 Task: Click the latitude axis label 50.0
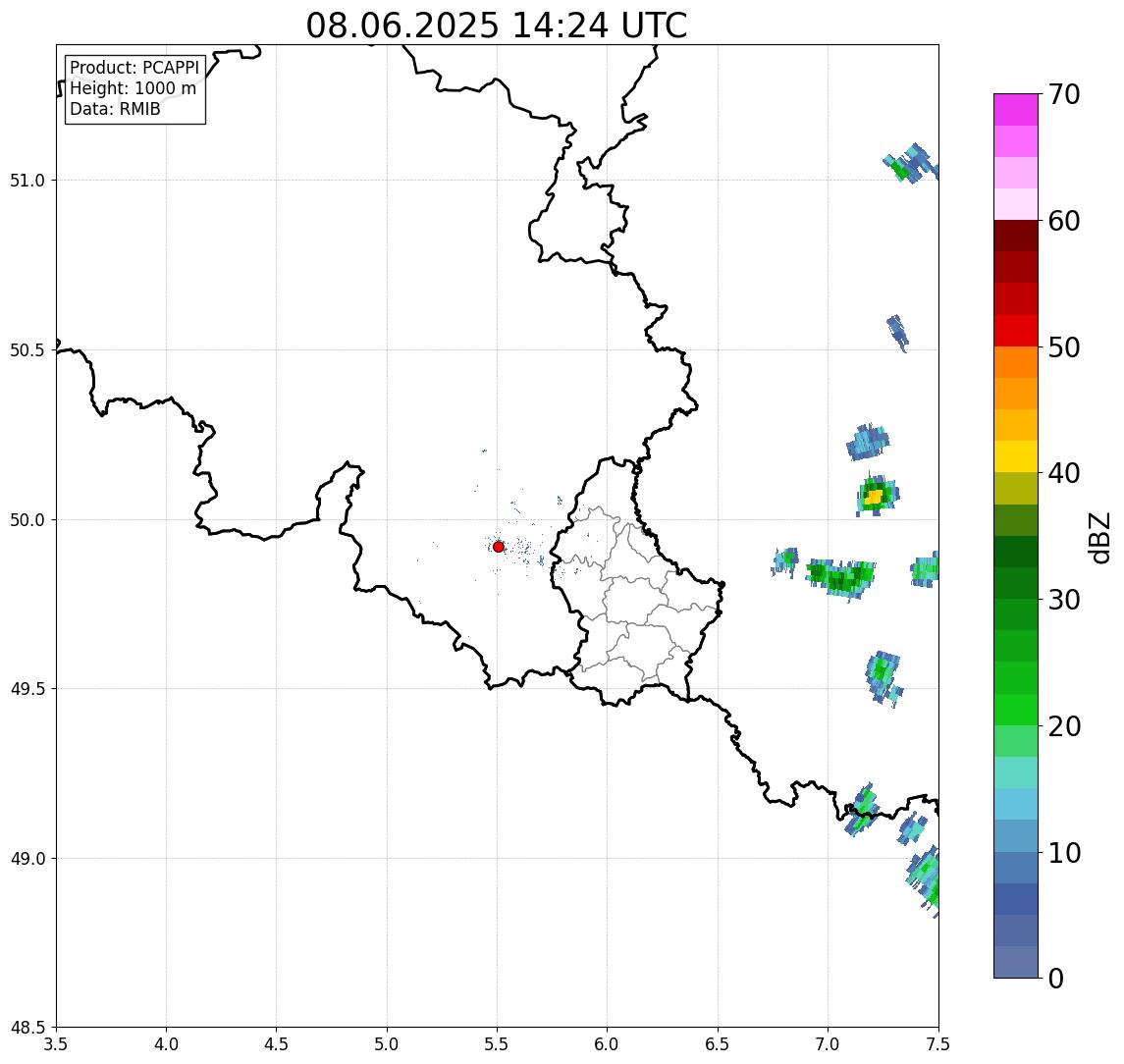[x=27, y=520]
